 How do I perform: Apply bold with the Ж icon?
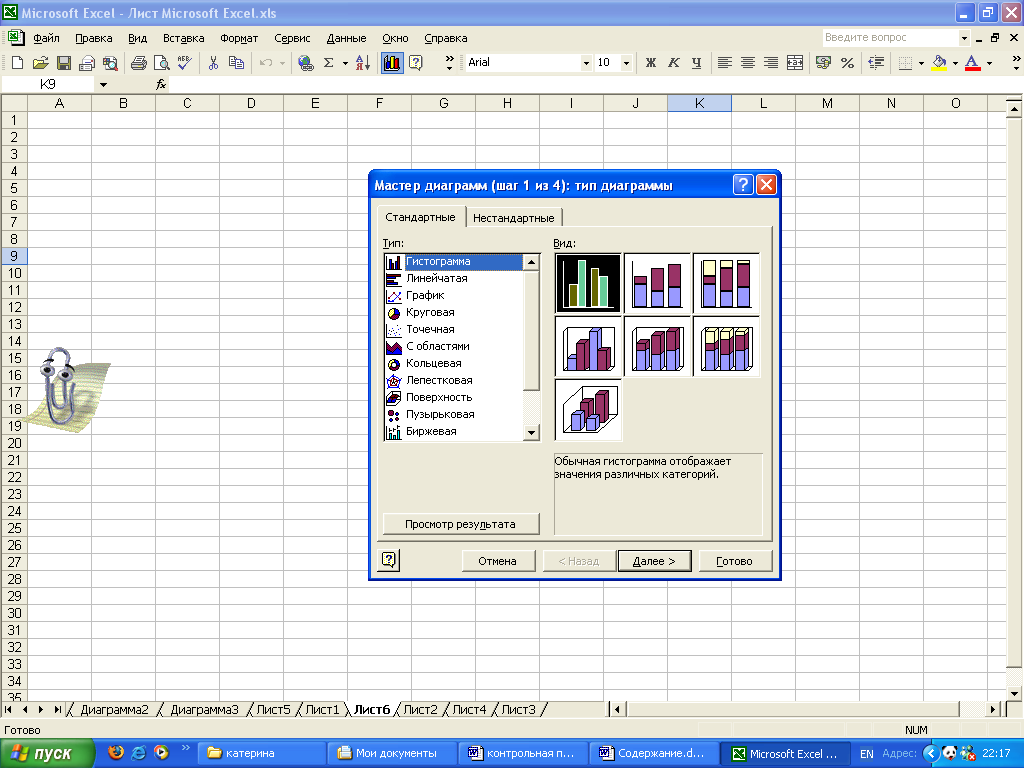pyautogui.click(x=650, y=63)
